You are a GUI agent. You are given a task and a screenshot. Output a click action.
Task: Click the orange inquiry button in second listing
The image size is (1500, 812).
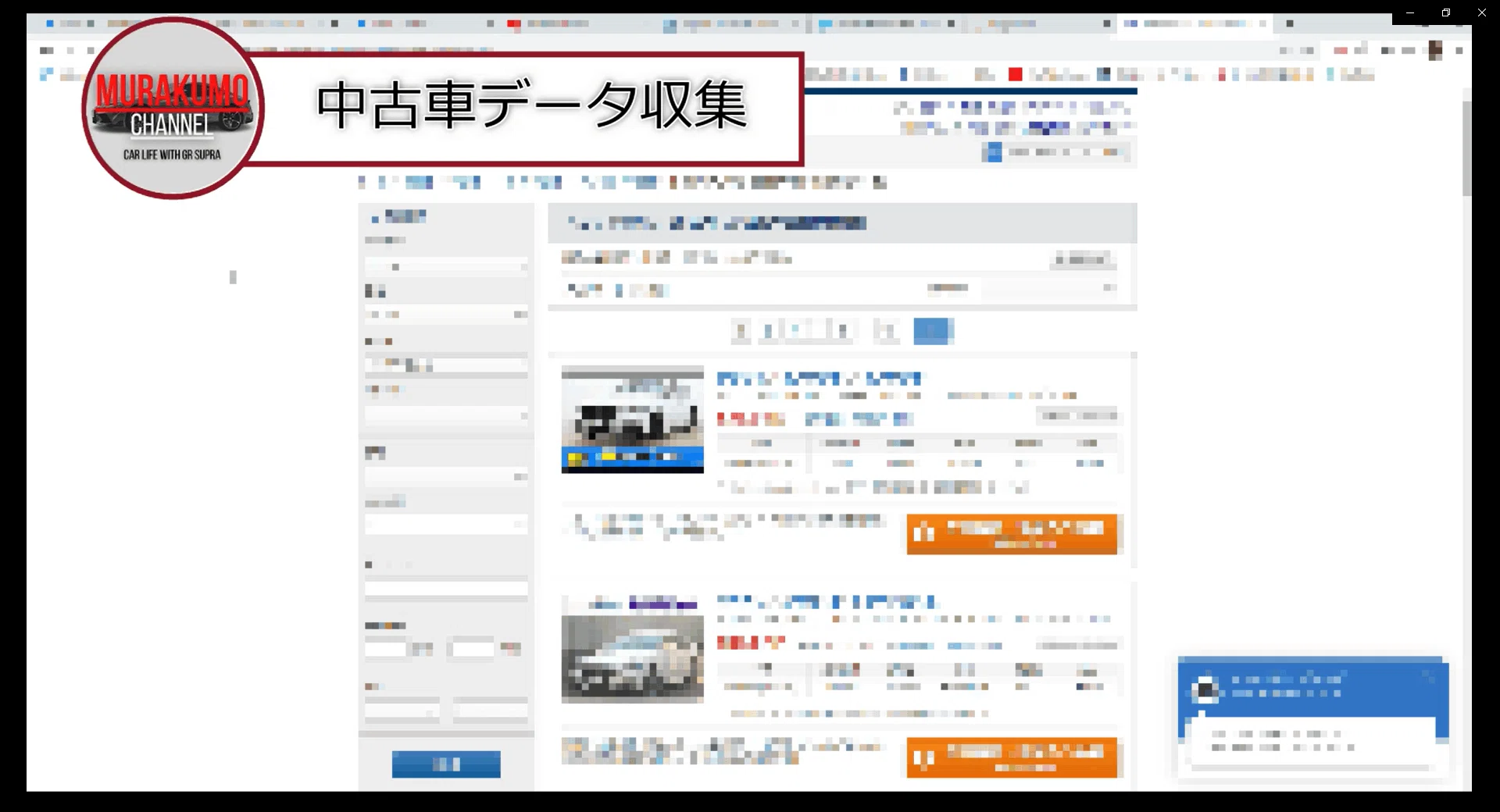click(x=1012, y=757)
